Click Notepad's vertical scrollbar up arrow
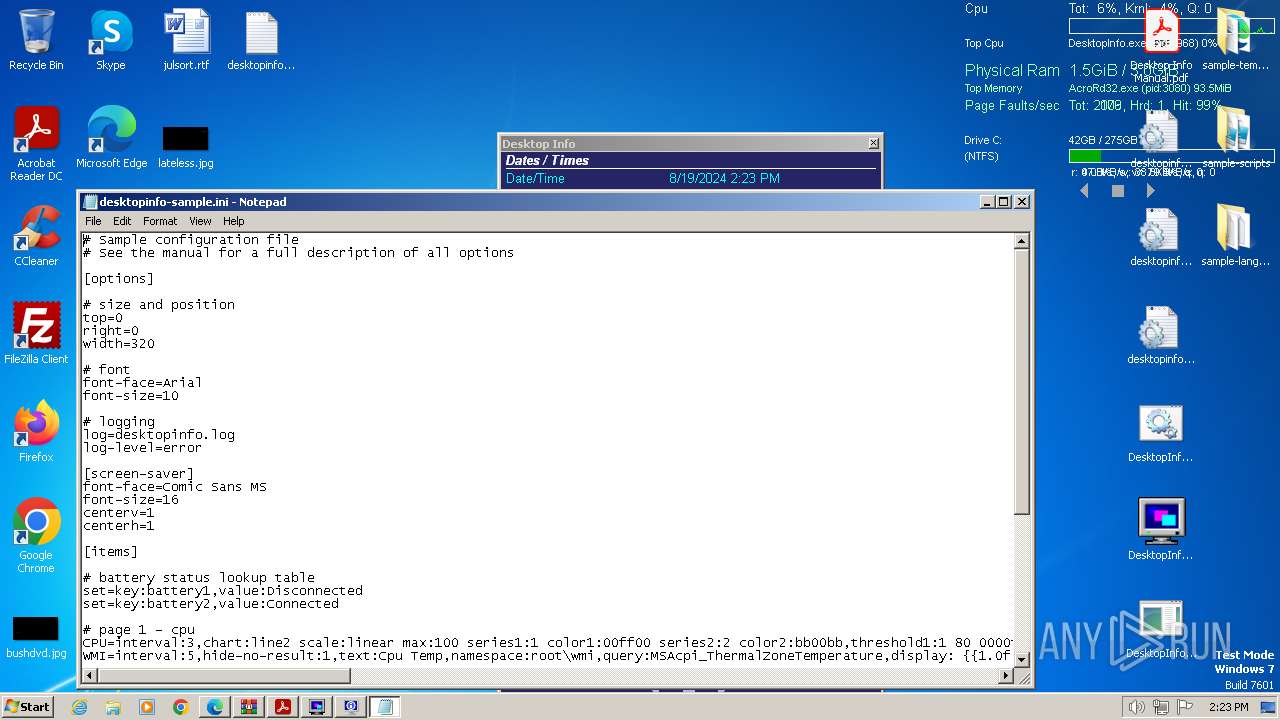 coord(1022,241)
